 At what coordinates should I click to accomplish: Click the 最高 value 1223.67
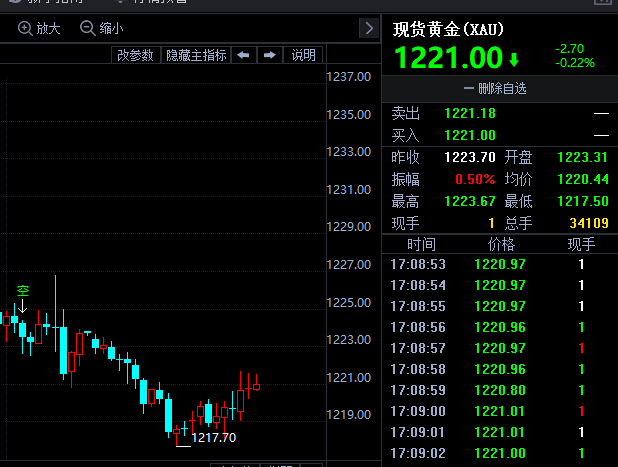pyautogui.click(x=470, y=202)
